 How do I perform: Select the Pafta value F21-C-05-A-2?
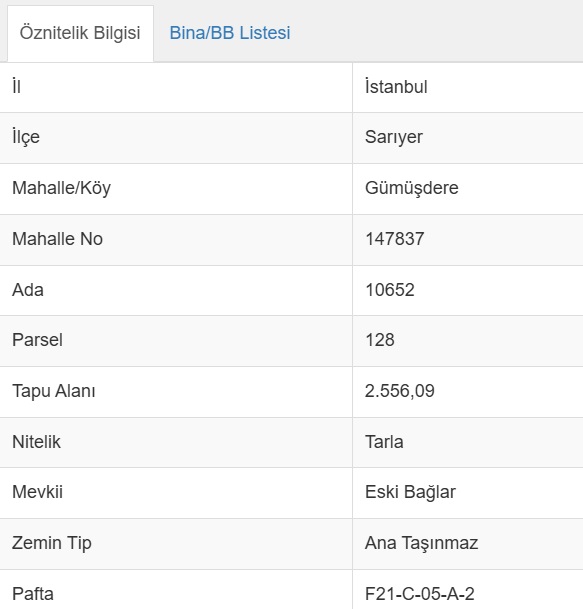point(420,594)
